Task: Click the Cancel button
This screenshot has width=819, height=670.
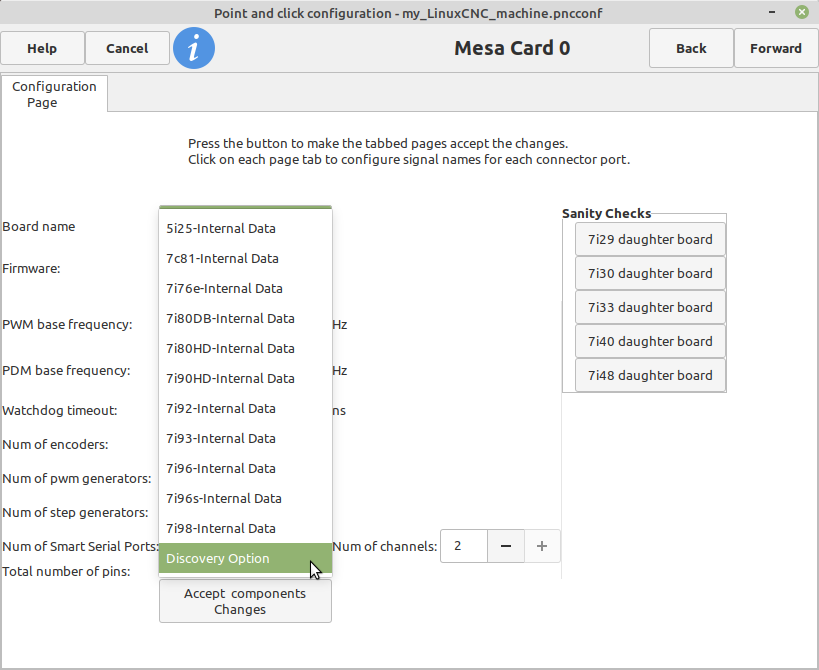Action: pos(127,49)
